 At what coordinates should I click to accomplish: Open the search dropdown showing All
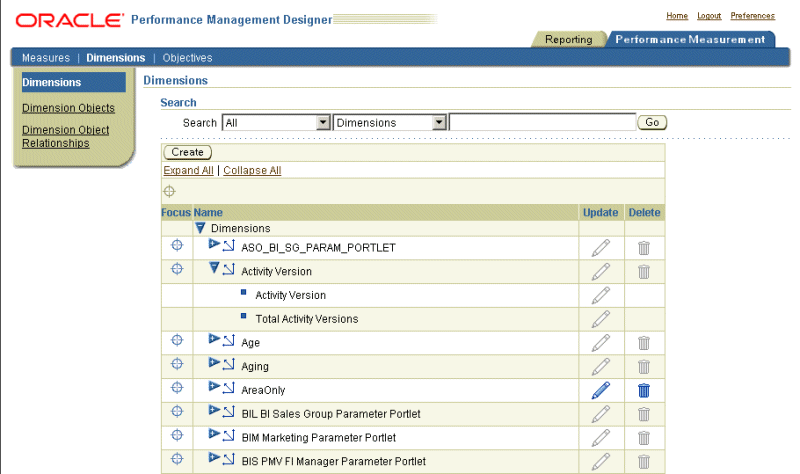click(276, 122)
